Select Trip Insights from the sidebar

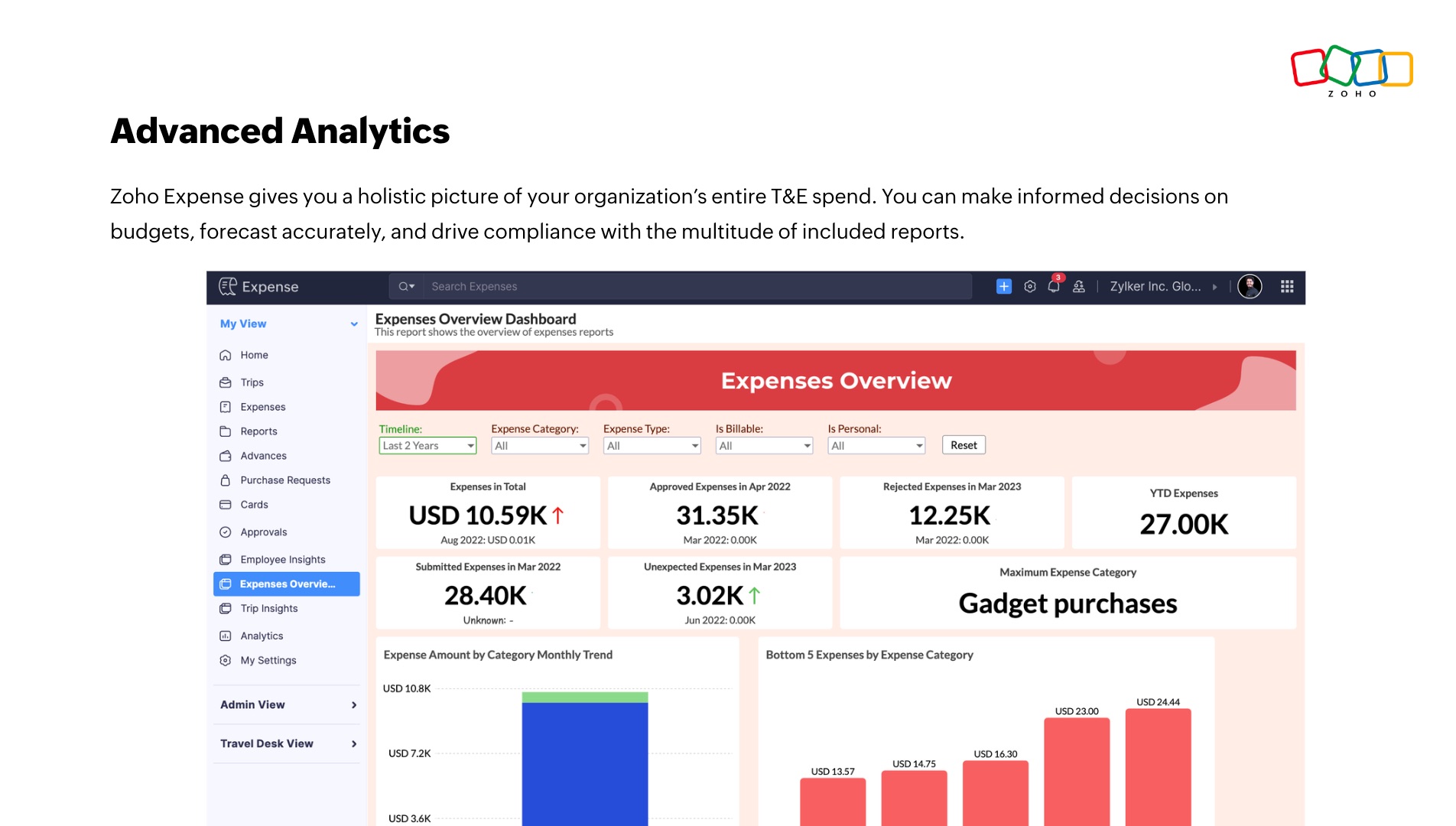click(x=268, y=608)
